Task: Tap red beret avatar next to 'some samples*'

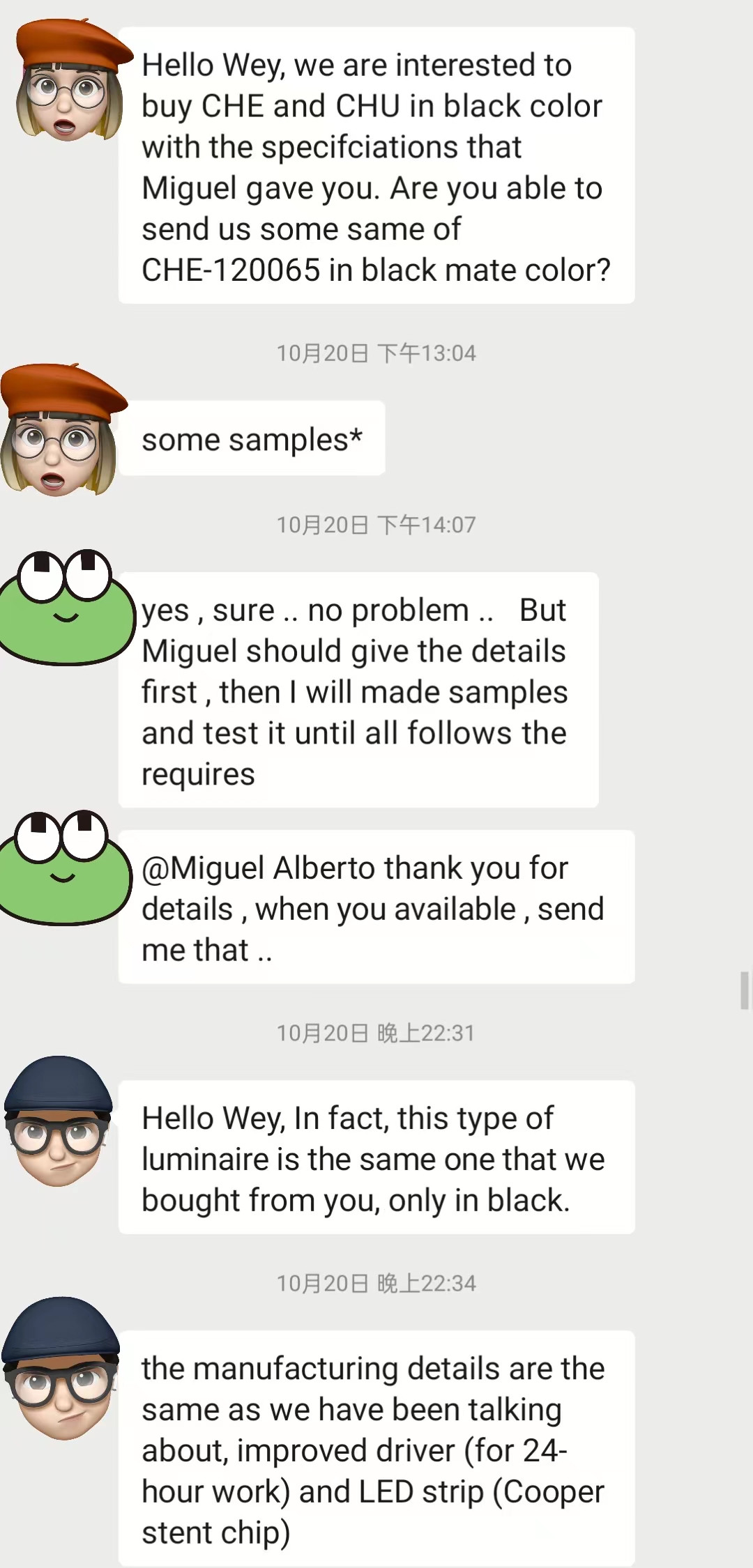Action: pyautogui.click(x=61, y=431)
